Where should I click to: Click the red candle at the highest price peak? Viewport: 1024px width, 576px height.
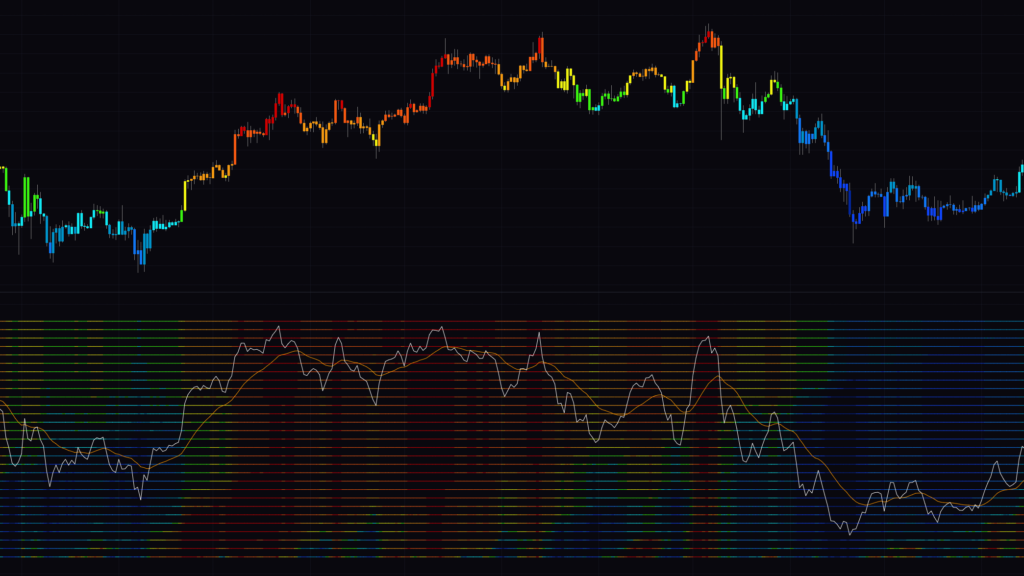pyautogui.click(x=709, y=35)
